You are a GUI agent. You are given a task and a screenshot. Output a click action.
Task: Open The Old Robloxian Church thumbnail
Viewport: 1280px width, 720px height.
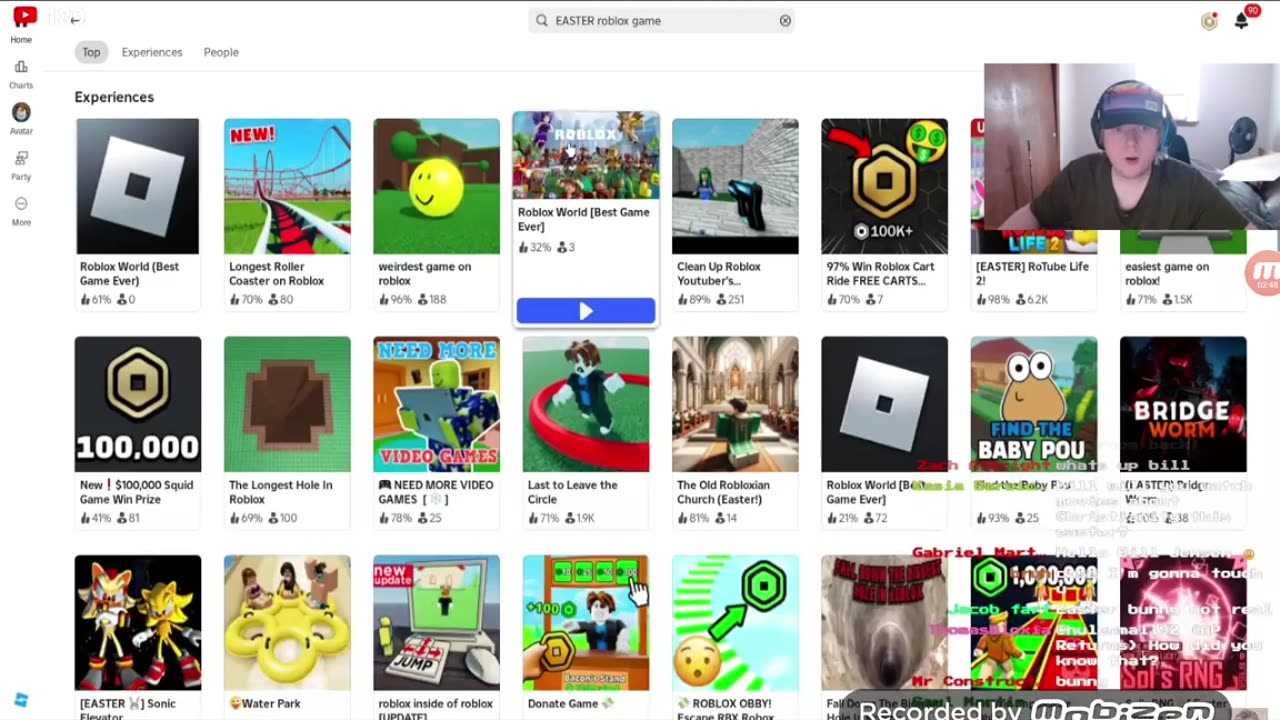[x=735, y=404]
